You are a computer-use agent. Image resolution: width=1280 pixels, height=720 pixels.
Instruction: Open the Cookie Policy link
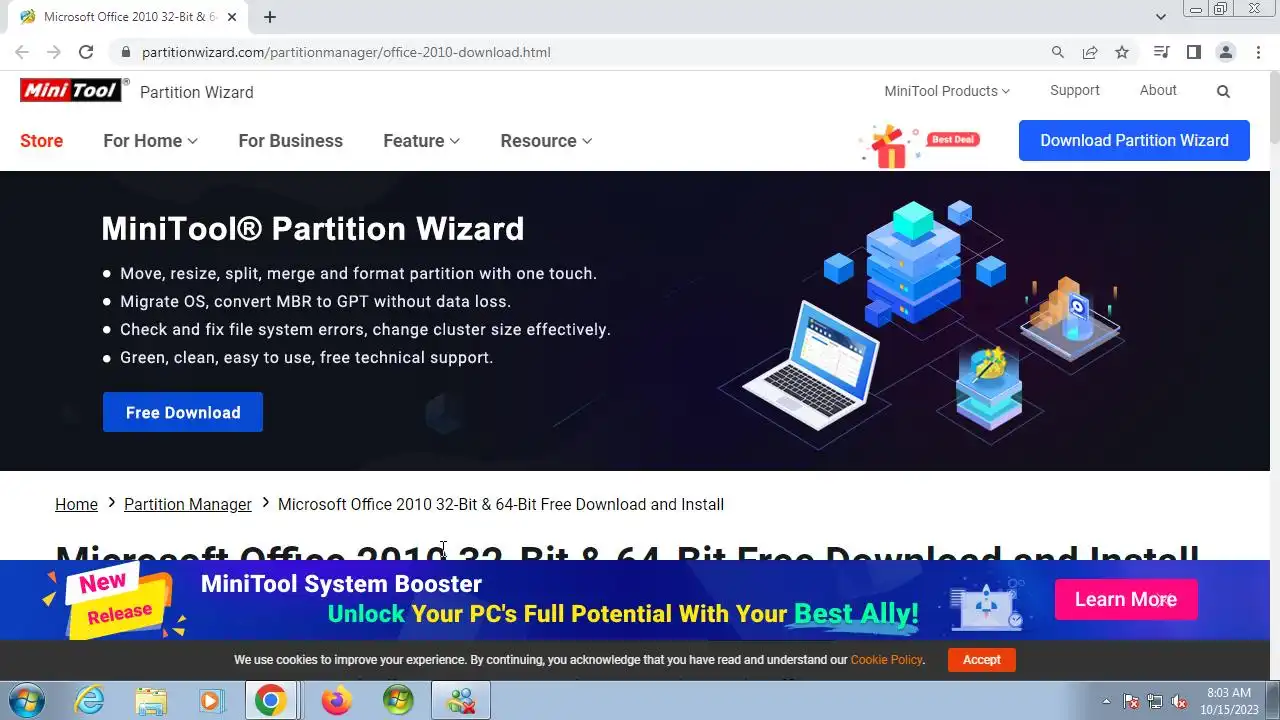coord(886,660)
